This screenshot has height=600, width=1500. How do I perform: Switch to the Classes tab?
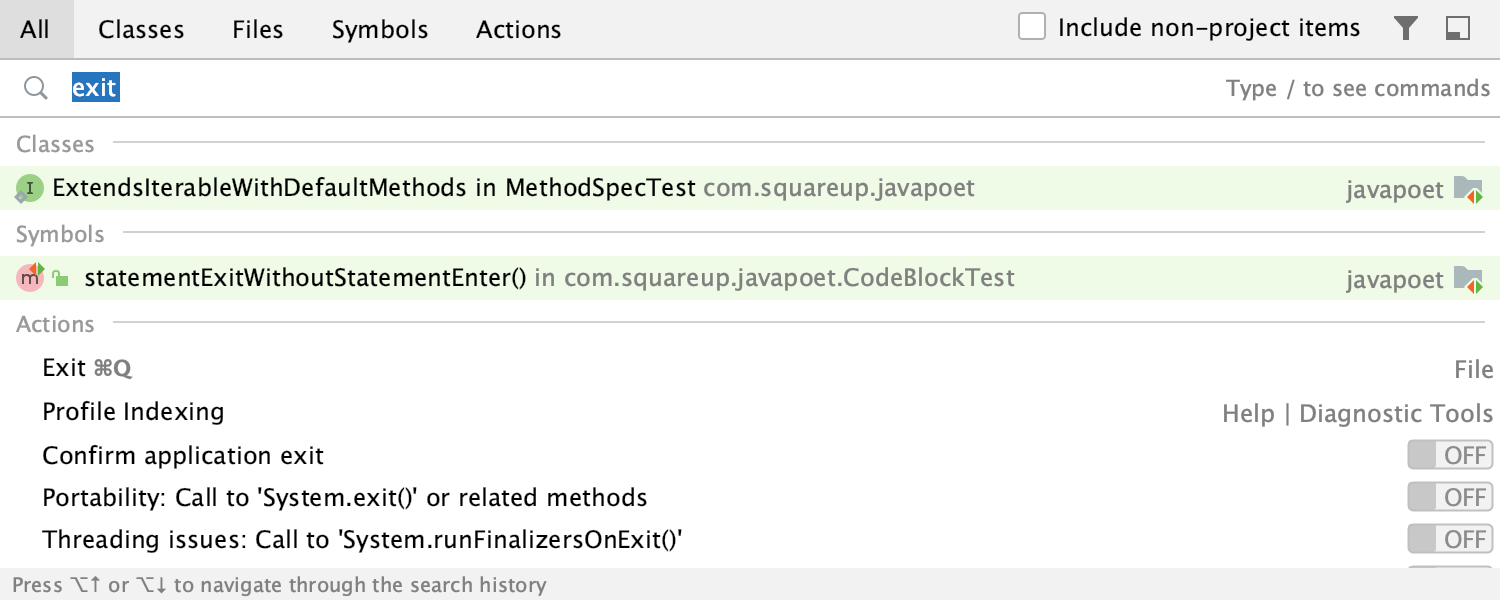click(x=141, y=30)
